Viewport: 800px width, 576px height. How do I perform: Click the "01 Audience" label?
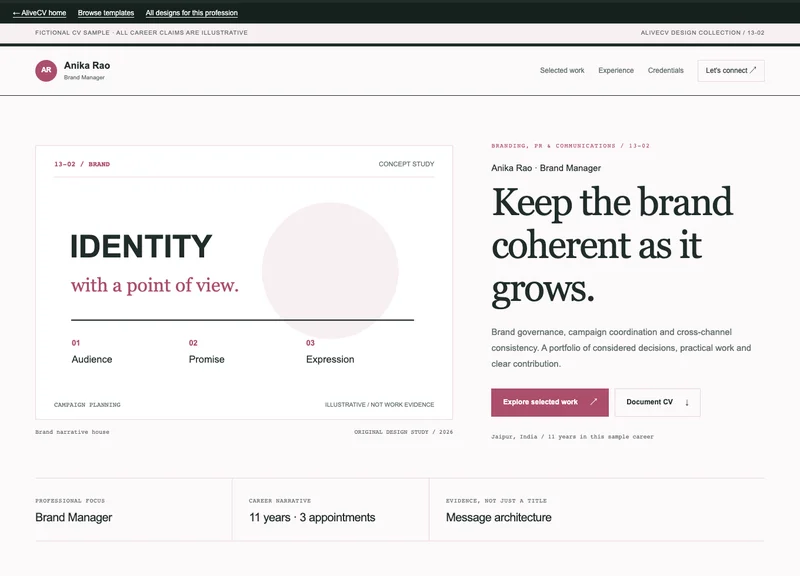tap(92, 352)
